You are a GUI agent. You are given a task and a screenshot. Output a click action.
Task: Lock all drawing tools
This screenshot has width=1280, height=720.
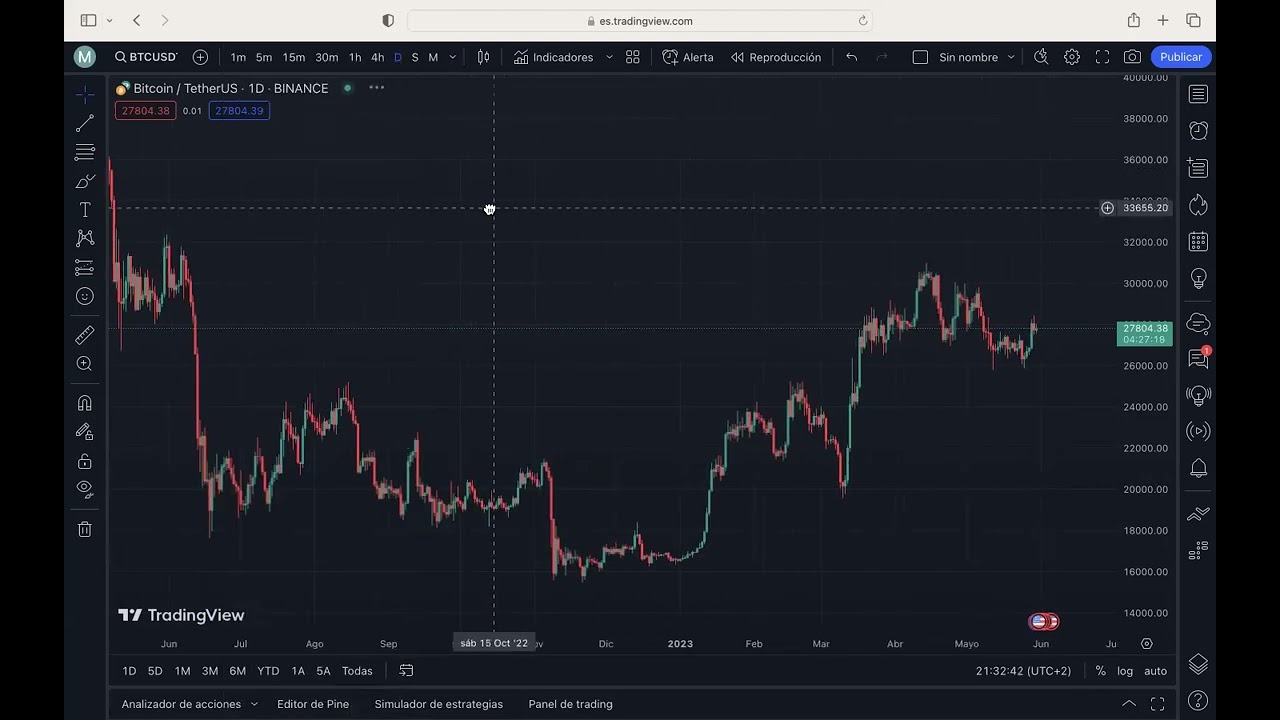[85, 461]
